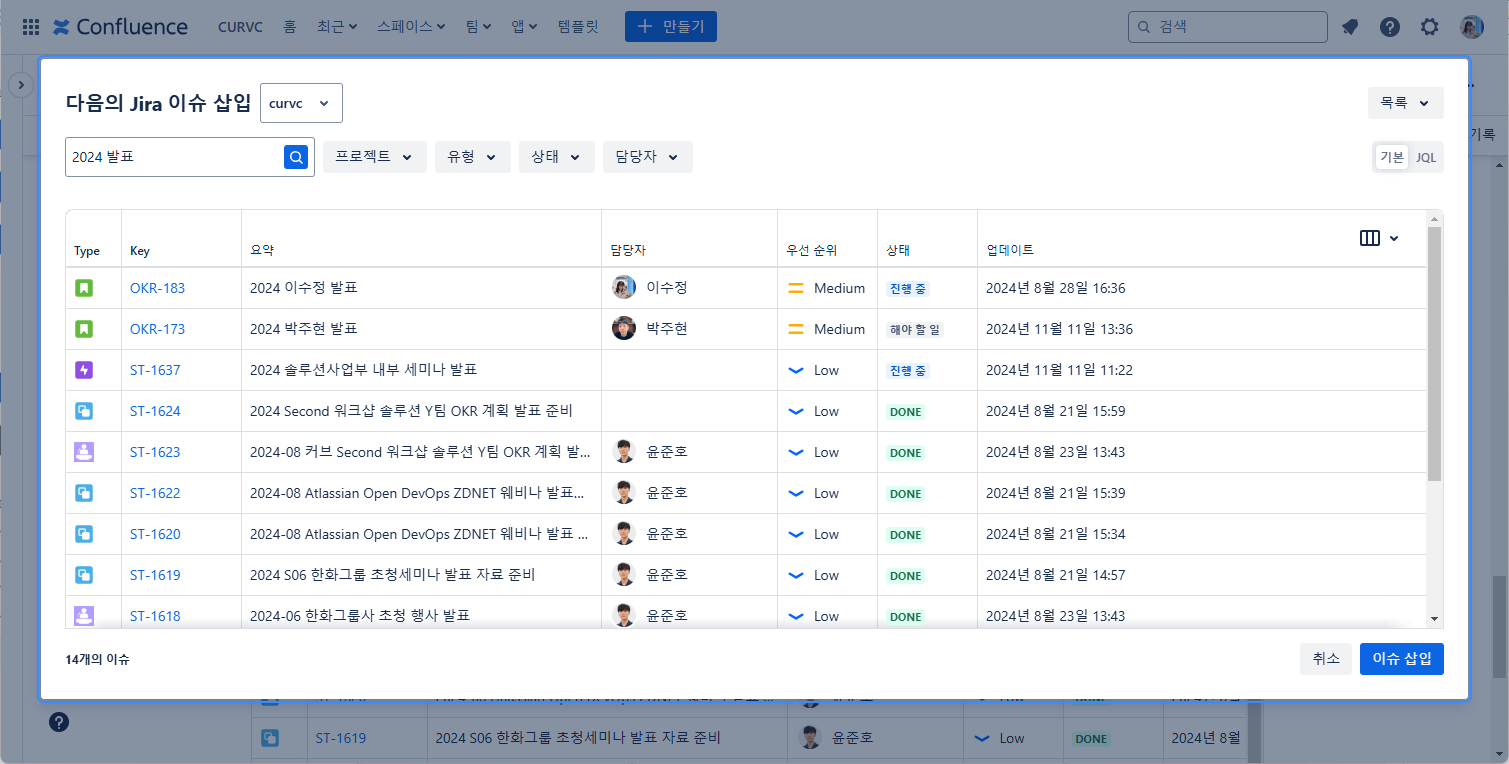The width and height of the screenshot is (1509, 764).
Task: Open issue link ST-1618
Action: 155,616
